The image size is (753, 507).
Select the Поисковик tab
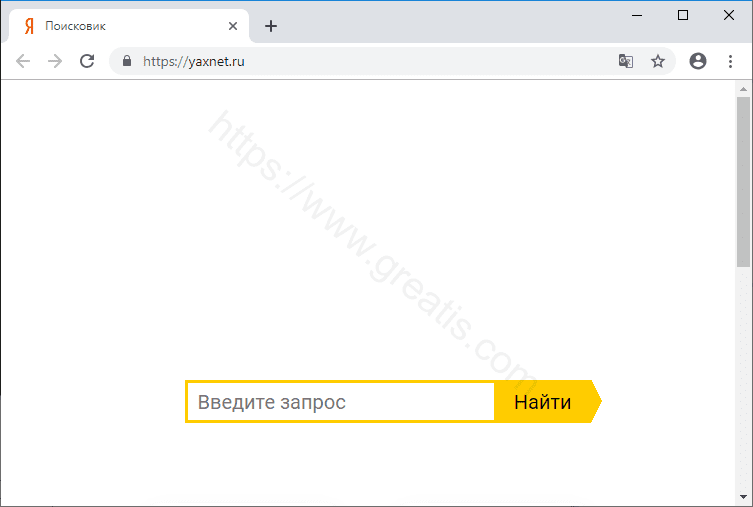click(x=120, y=26)
